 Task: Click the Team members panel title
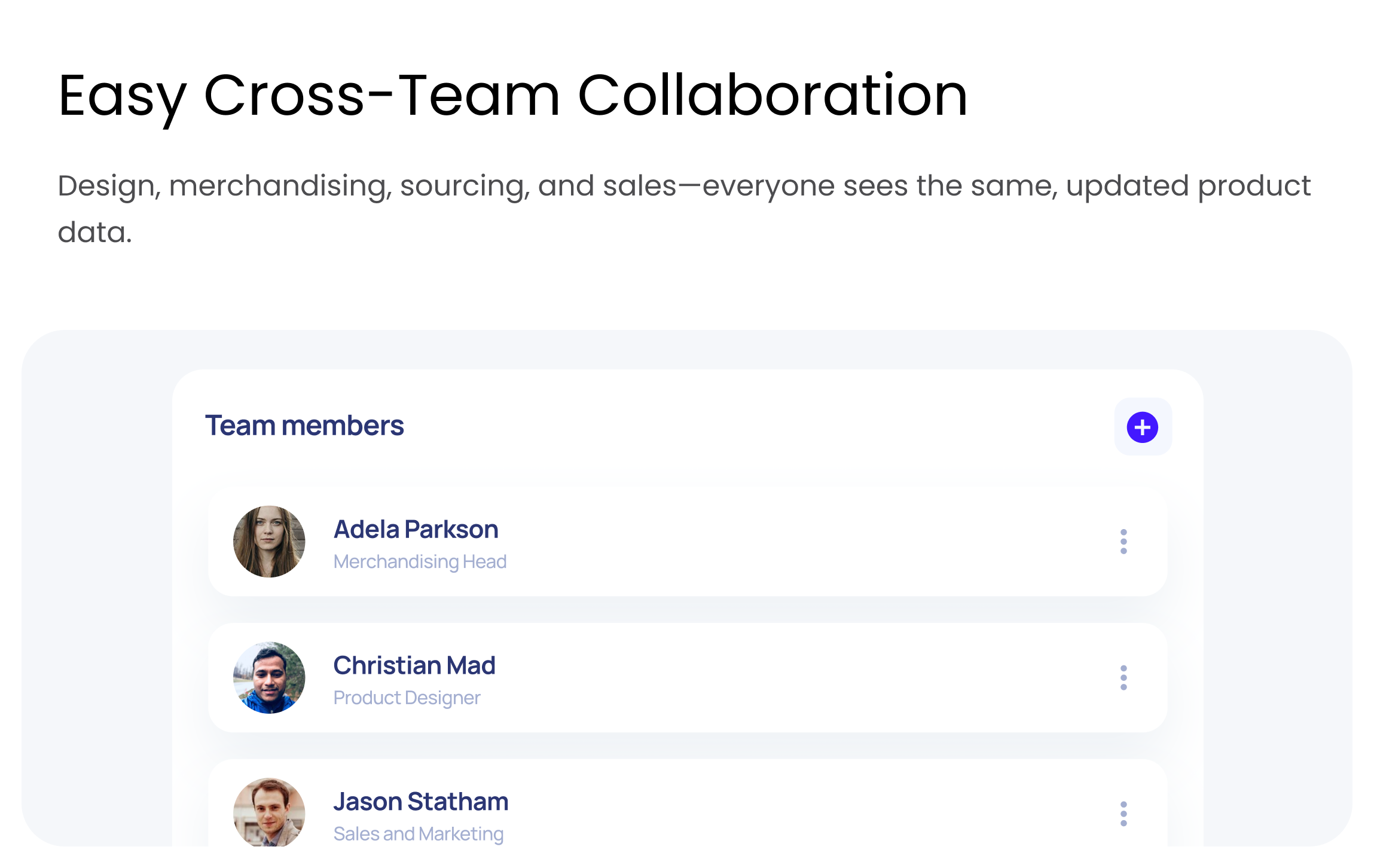pos(304,426)
